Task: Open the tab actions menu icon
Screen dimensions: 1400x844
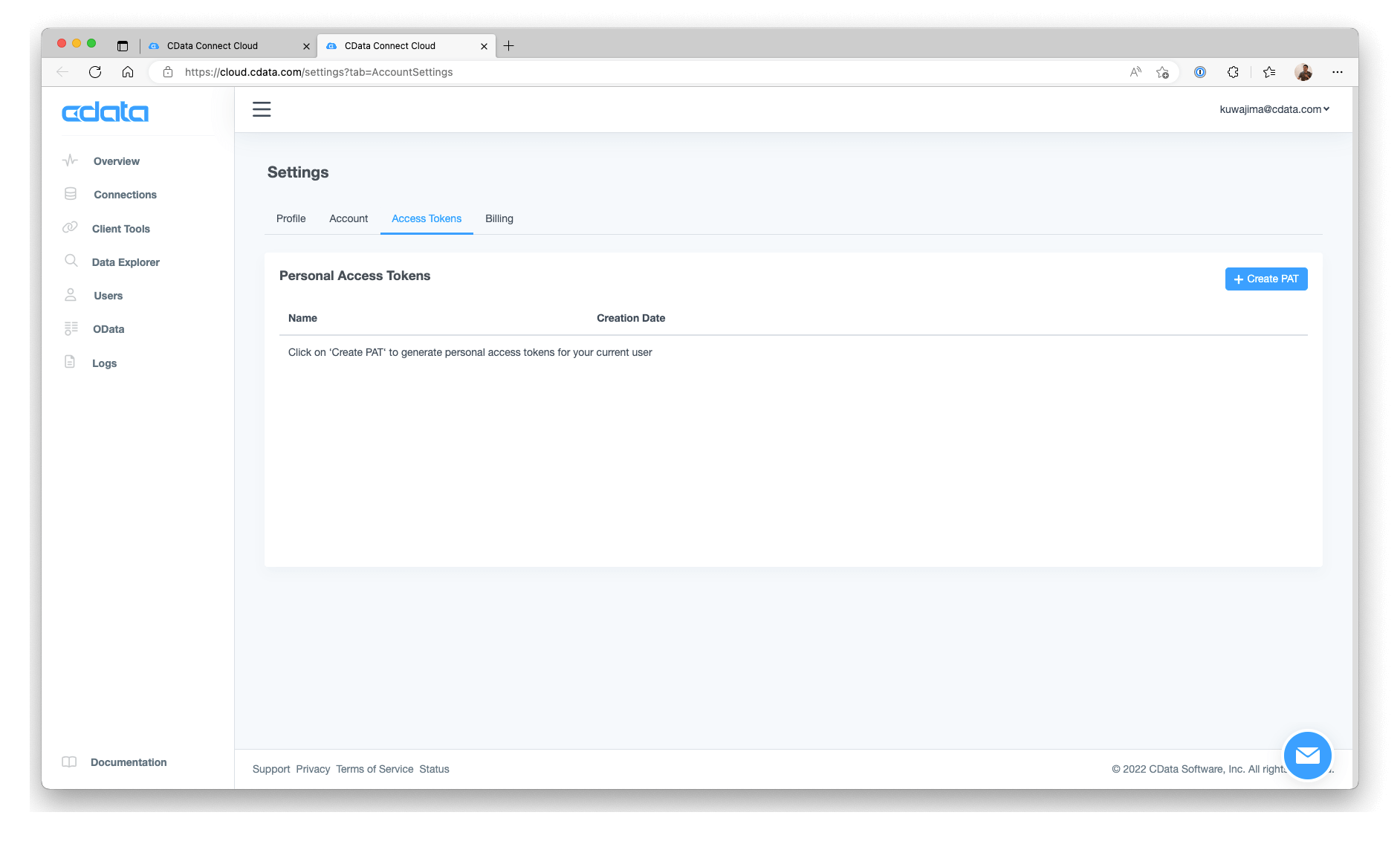Action: tap(123, 46)
